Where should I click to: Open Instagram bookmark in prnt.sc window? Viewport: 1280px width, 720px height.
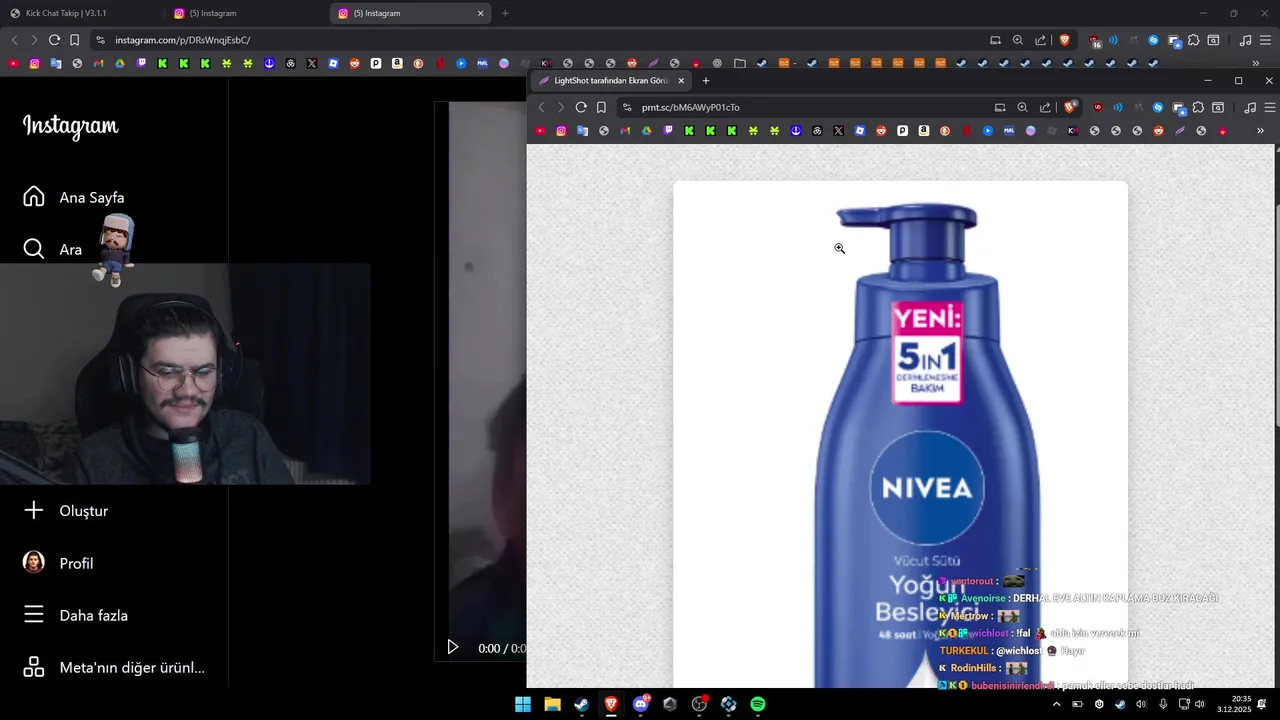561,131
